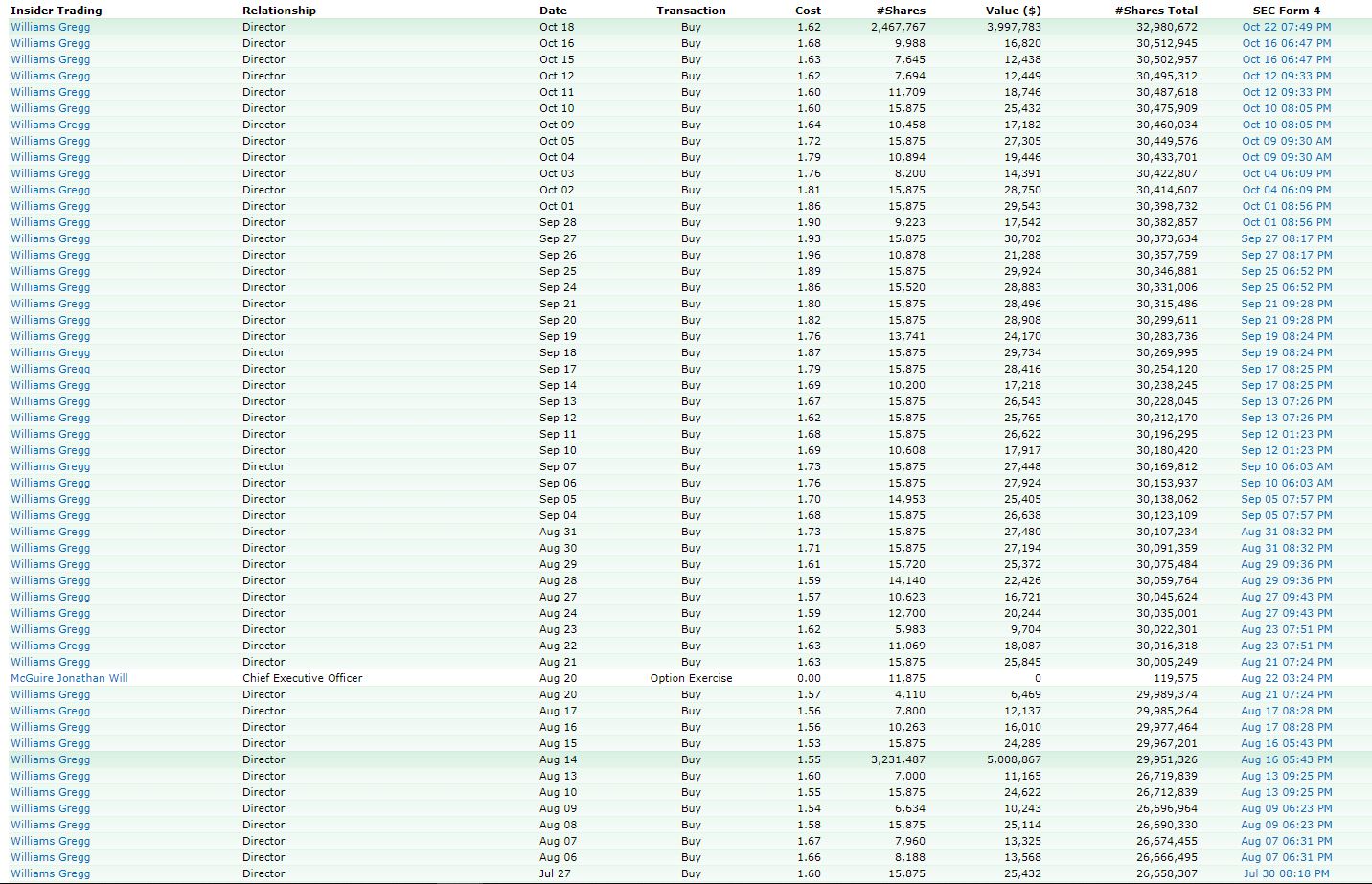Select shares total 29,951,326

[x=1167, y=759]
